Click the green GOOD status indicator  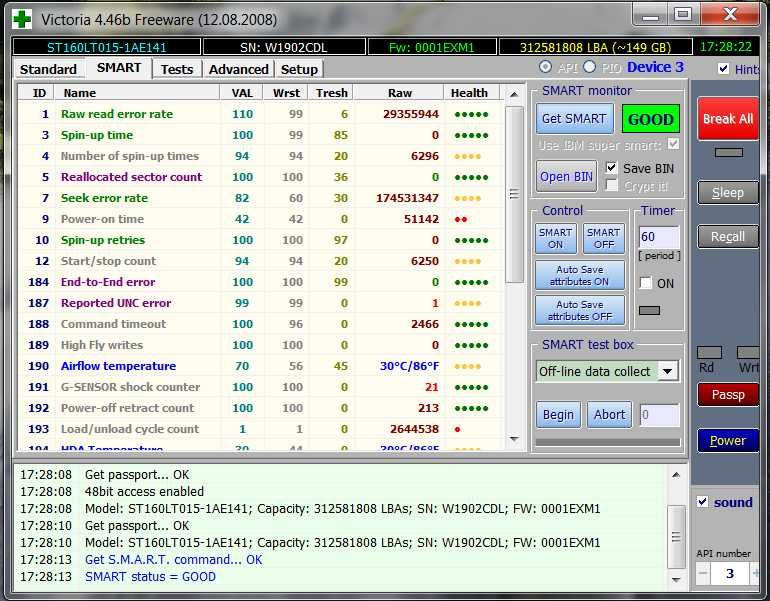pyautogui.click(x=651, y=119)
